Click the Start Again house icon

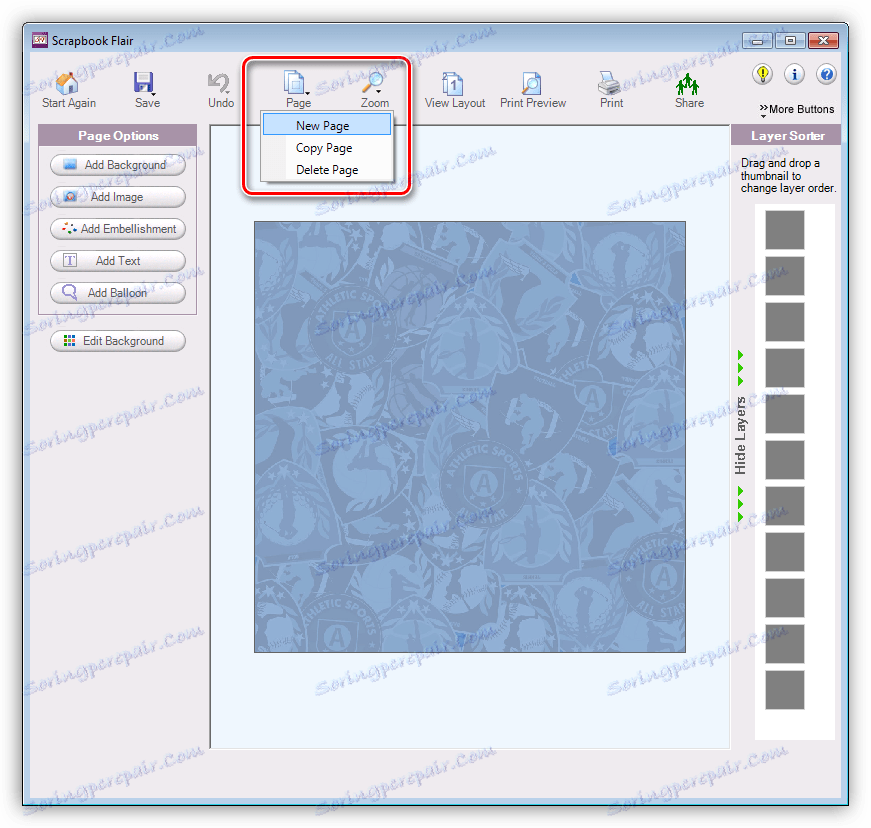68,83
